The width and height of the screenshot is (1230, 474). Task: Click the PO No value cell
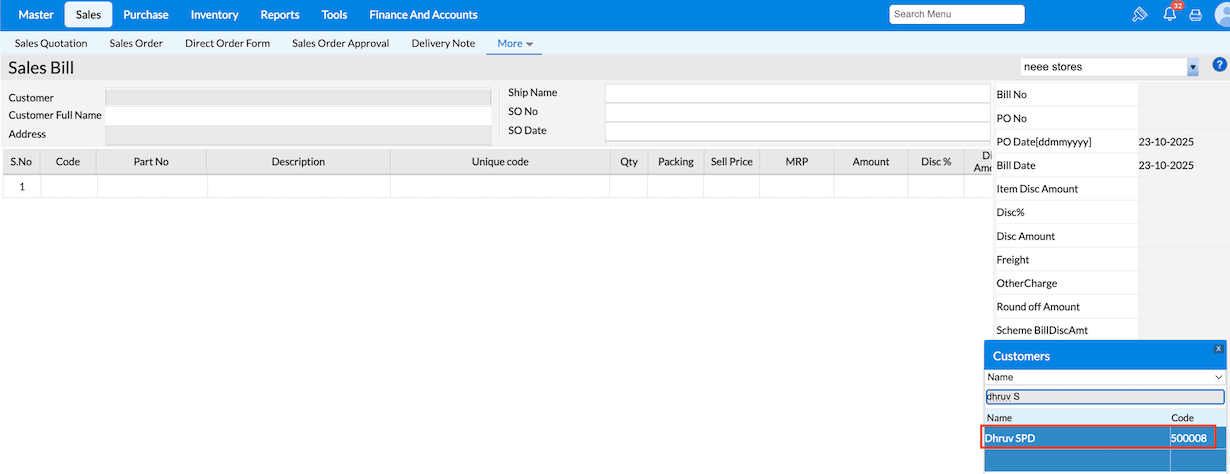click(1183, 118)
